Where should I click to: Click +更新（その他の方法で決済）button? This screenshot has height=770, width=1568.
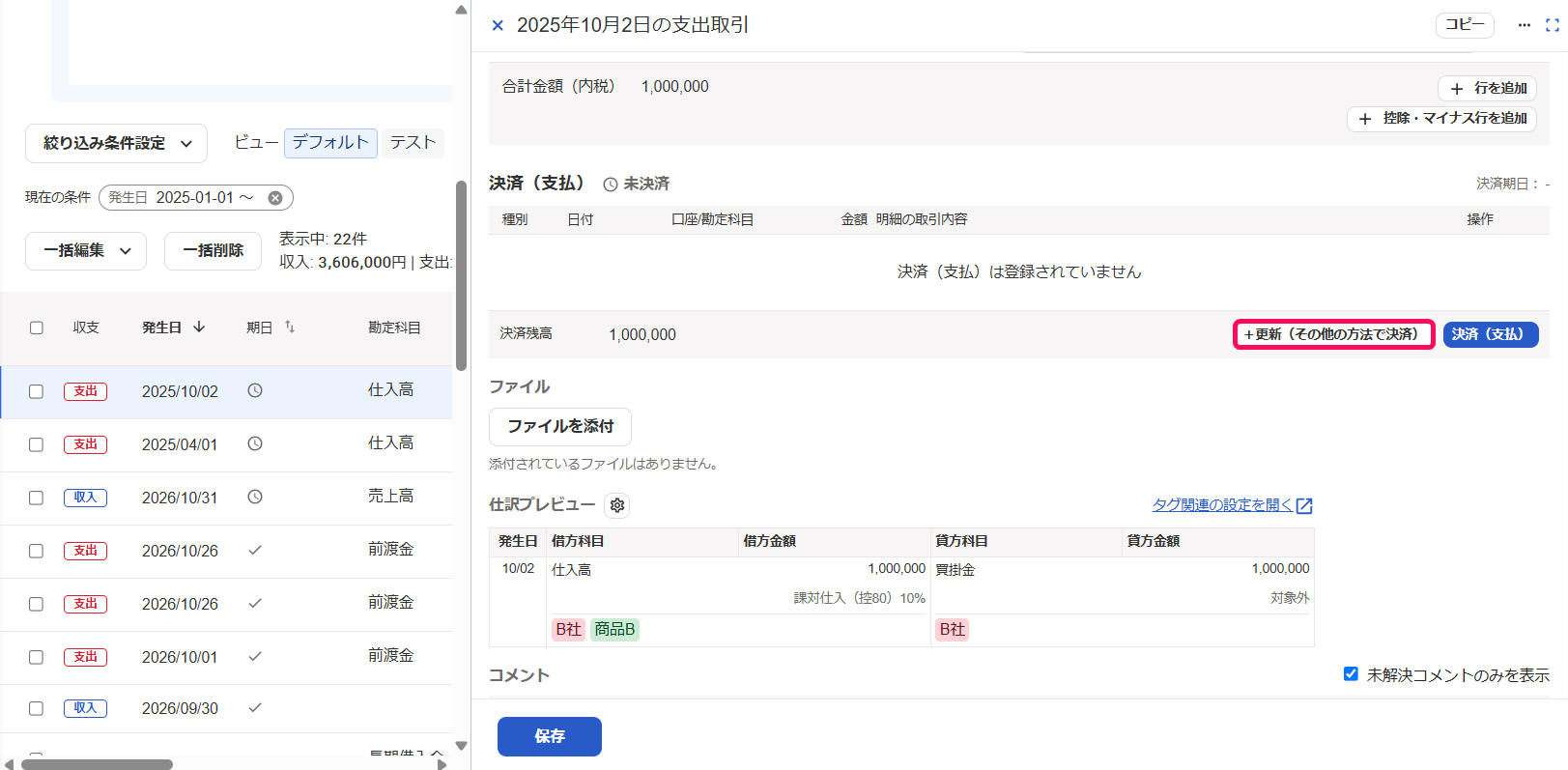tap(1334, 334)
